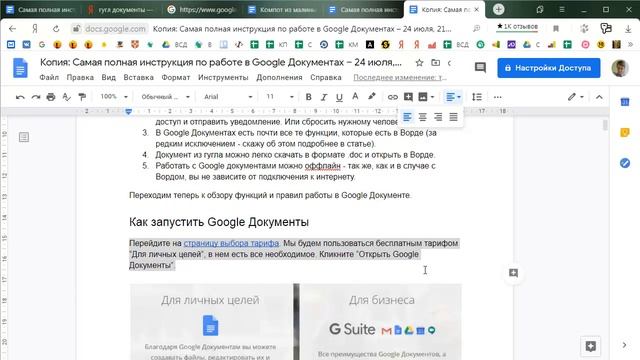The width and height of the screenshot is (640, 360).
Task: Open the paragraph style dropdown
Action: pos(165,97)
